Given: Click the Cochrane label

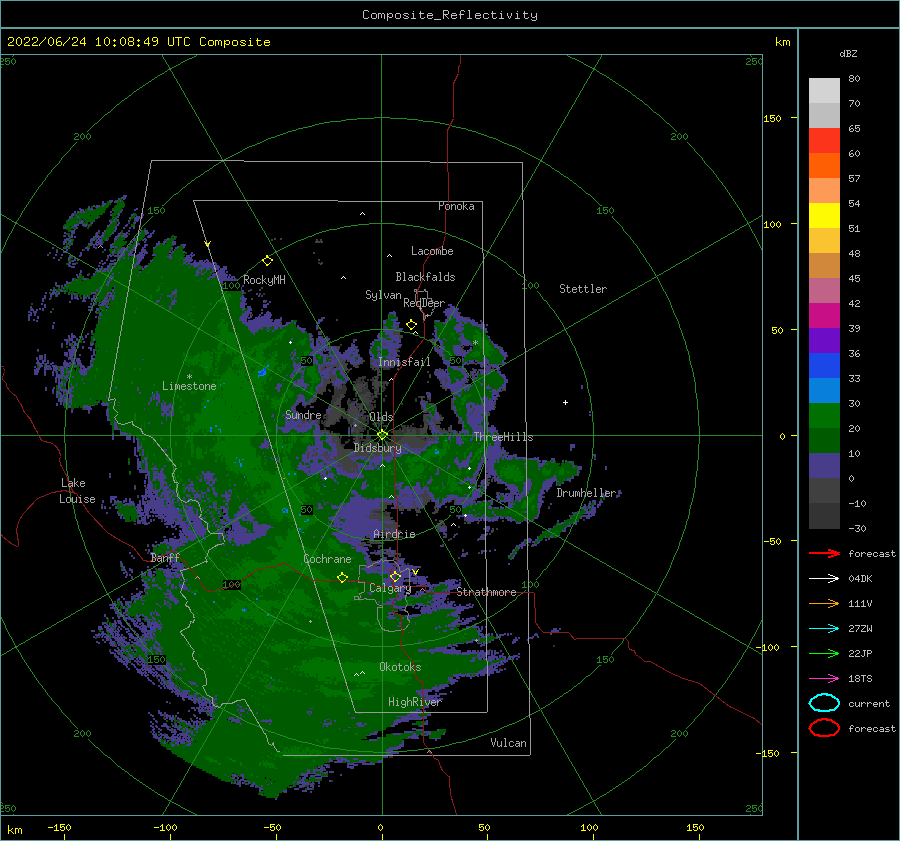Looking at the screenshot, I should click(327, 559).
